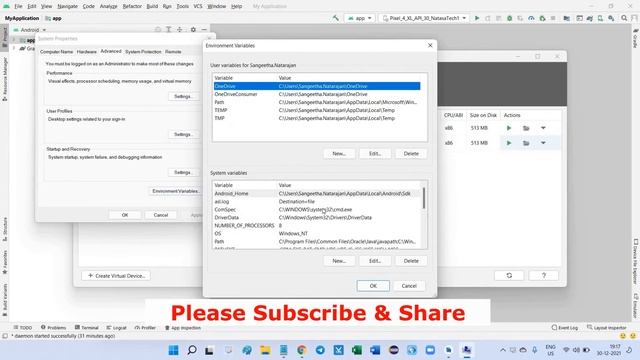Image resolution: width=640 pixels, height=360 pixels.
Task: Click the Make Project hammer icon
Action: [336, 18]
